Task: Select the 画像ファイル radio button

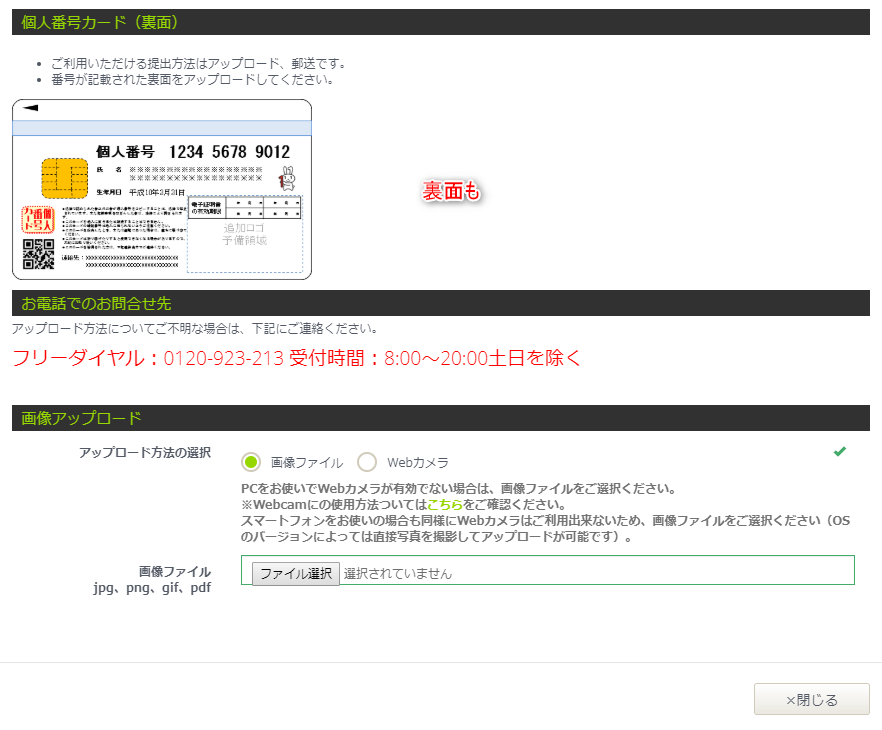Action: (251, 462)
